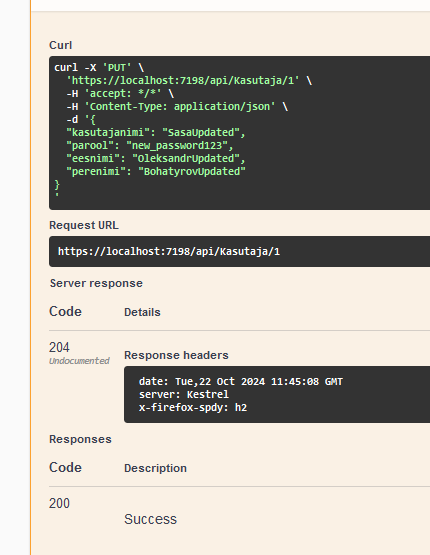Click the Code header under Responses
Viewport: 430px width, 555px height.
click(x=65, y=468)
